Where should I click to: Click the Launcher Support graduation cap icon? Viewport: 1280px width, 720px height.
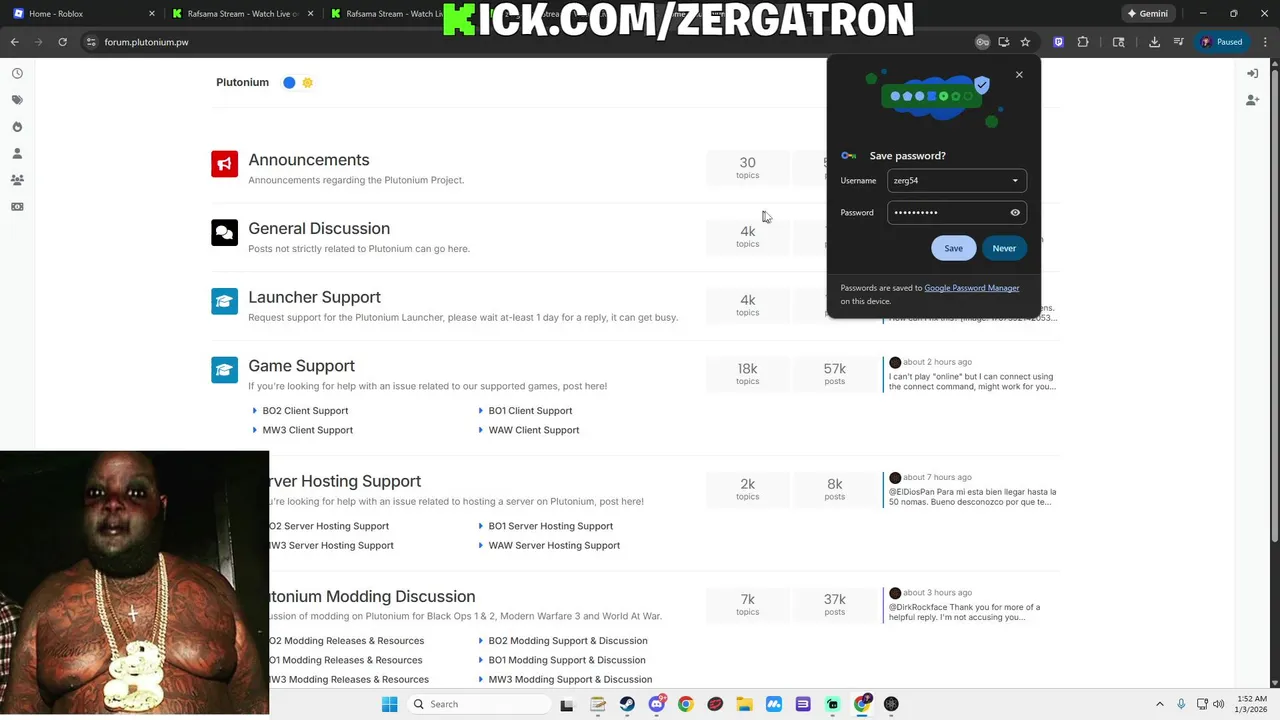click(x=224, y=301)
